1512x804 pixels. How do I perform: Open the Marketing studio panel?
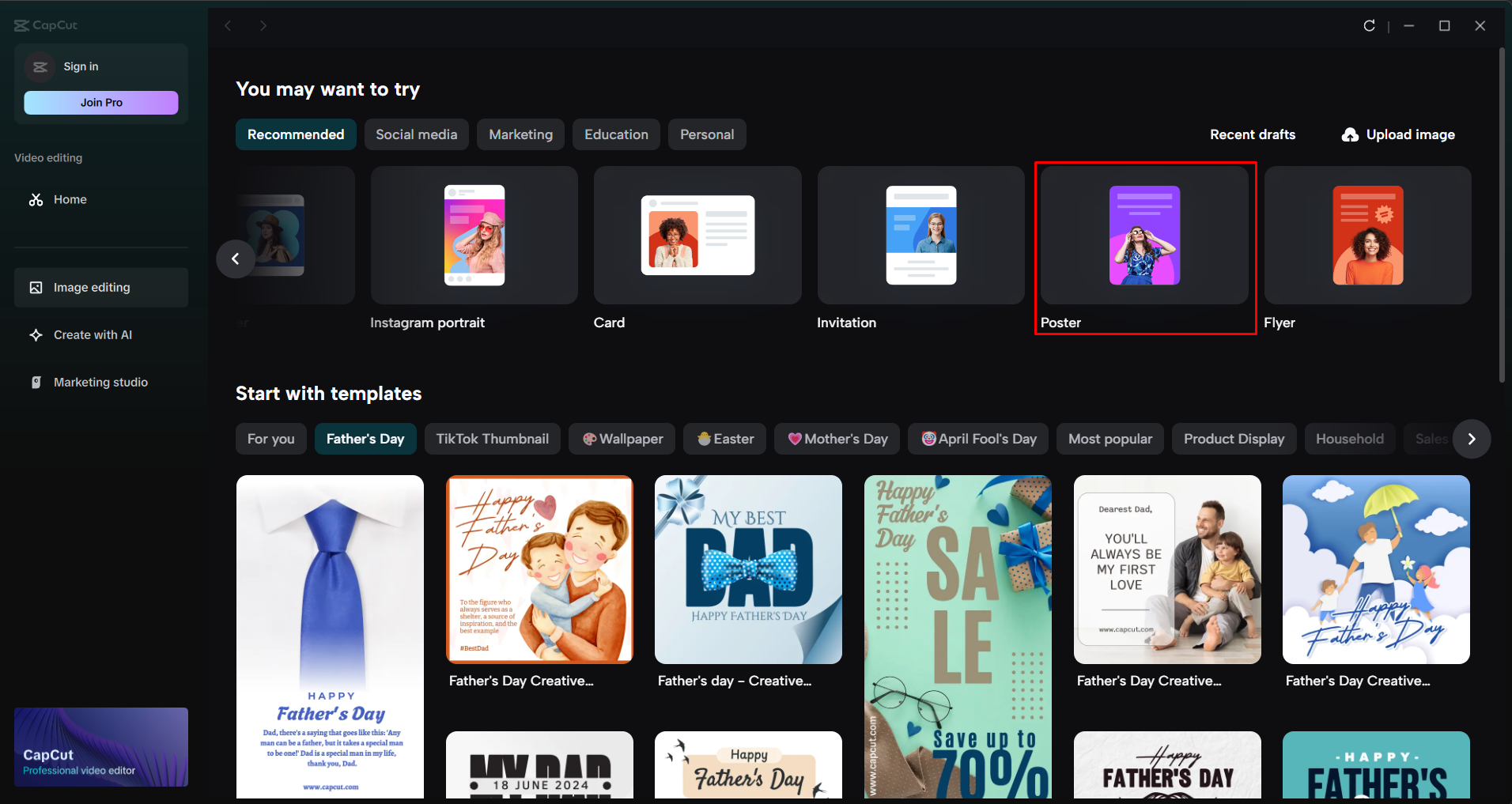click(x=100, y=382)
